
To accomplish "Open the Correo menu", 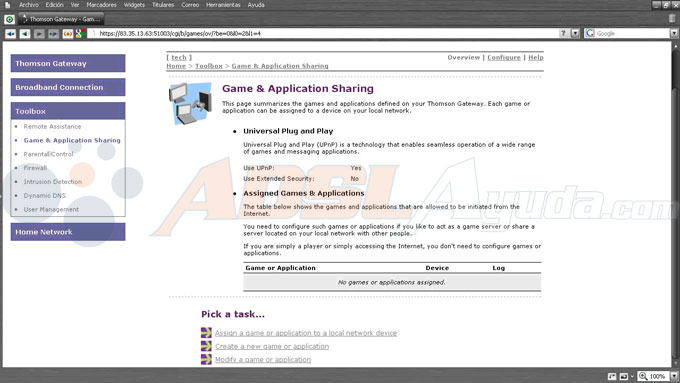I will (x=190, y=5).
